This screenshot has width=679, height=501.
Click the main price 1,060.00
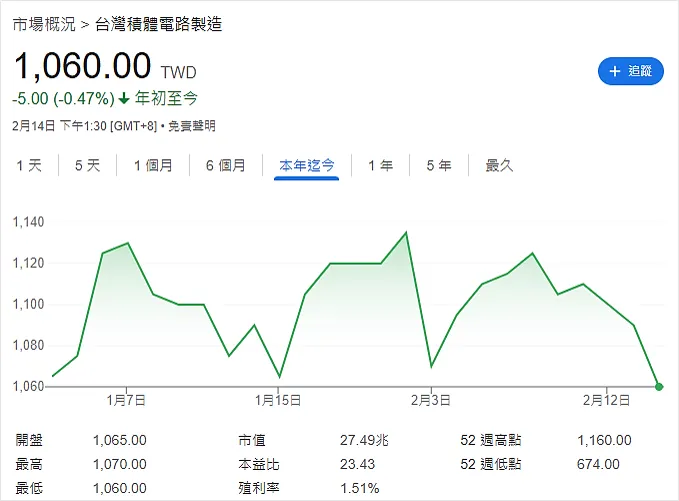pyautogui.click(x=83, y=66)
